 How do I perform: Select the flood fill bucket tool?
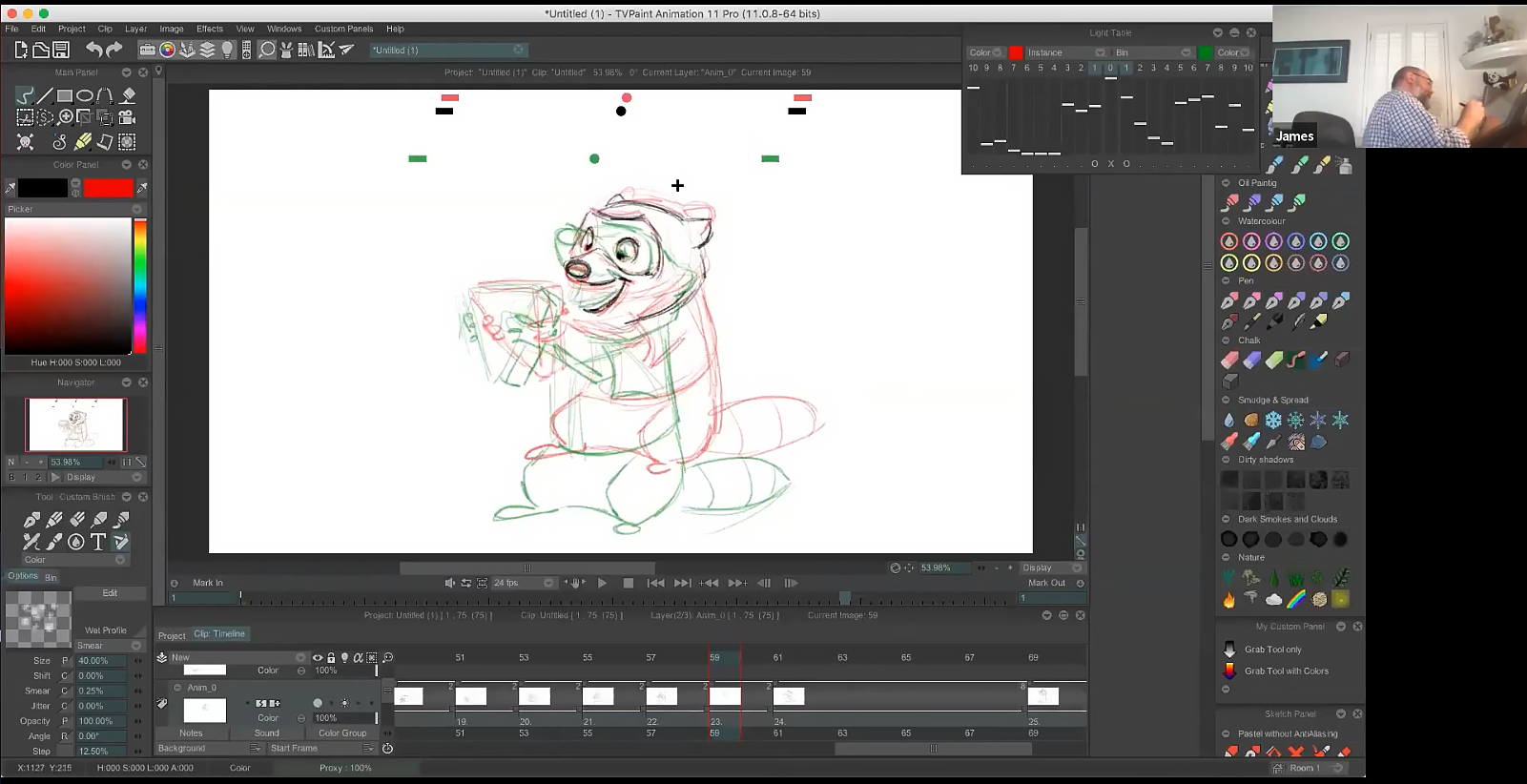tap(128, 95)
